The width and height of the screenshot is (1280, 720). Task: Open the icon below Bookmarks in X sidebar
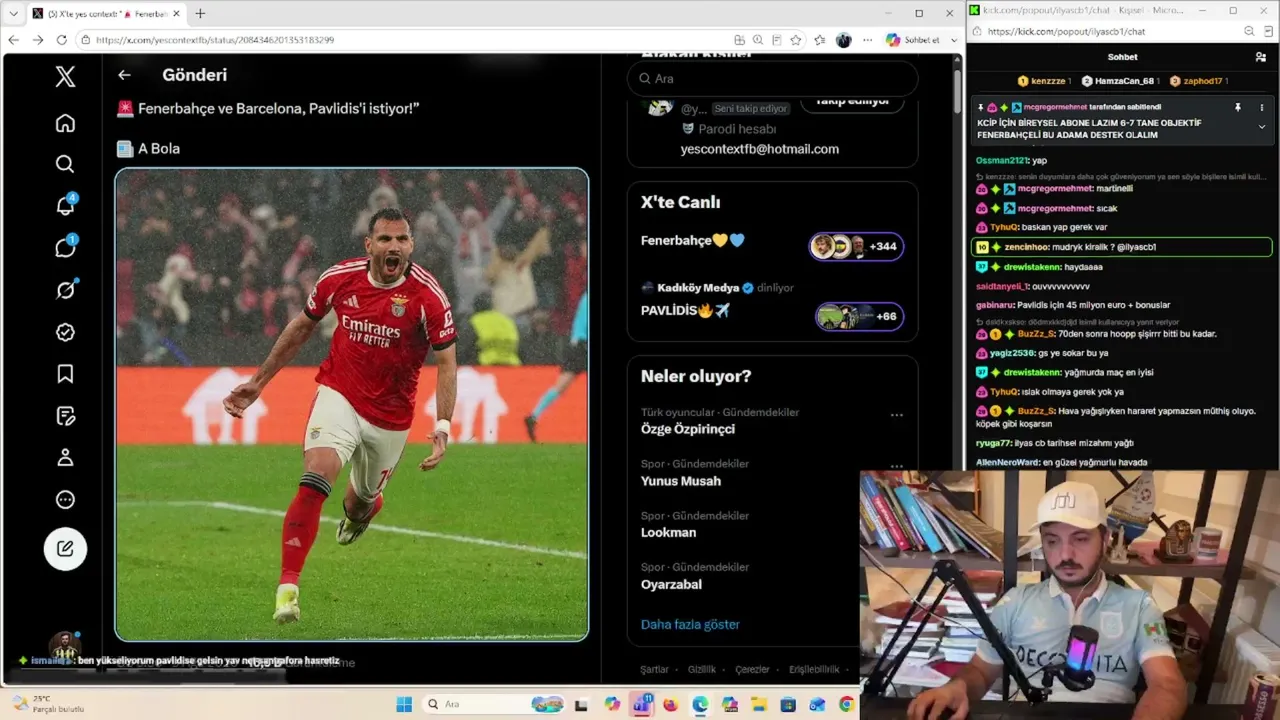(65, 416)
